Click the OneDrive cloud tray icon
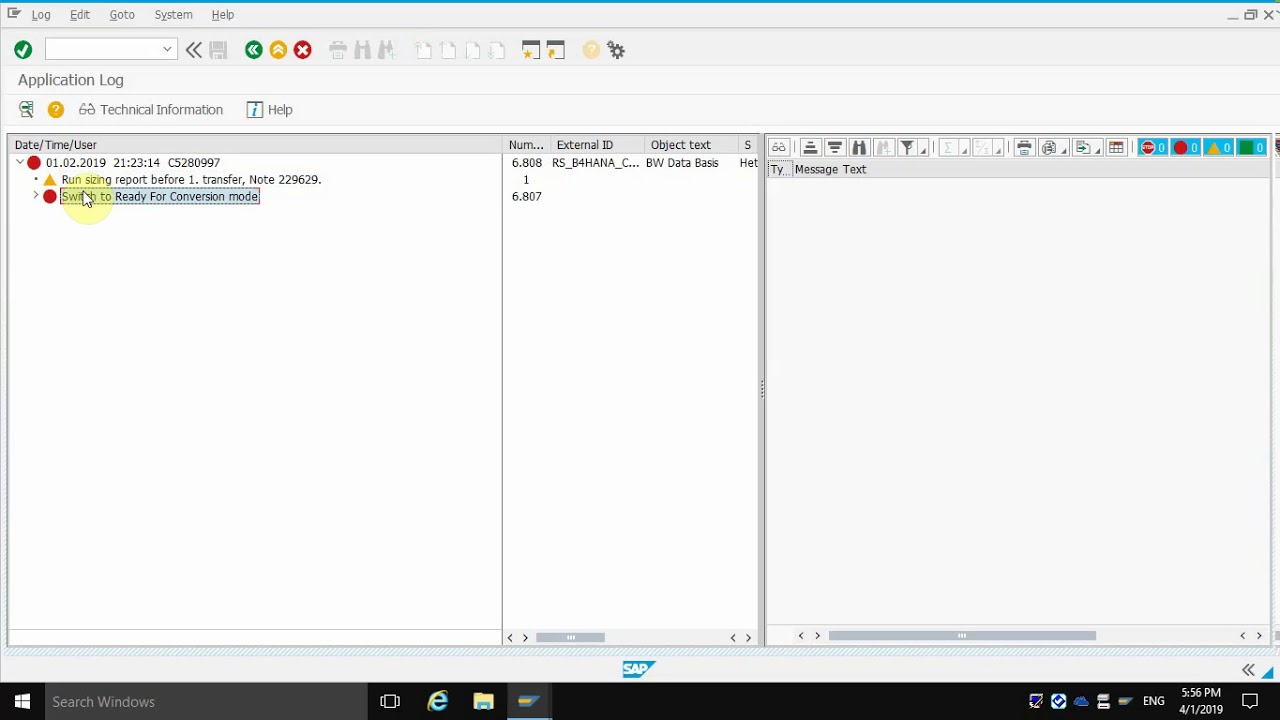1280x720 pixels. (x=1081, y=701)
